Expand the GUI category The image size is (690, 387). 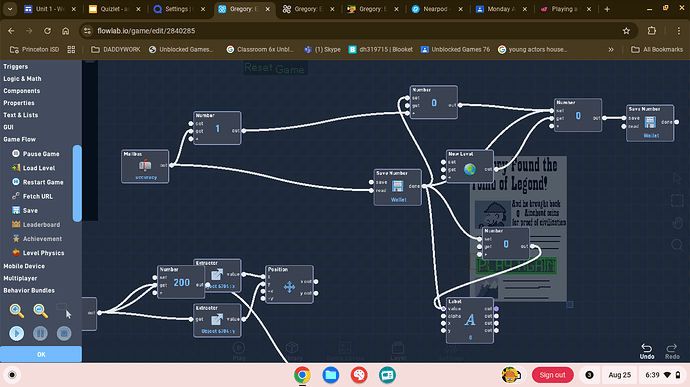point(8,127)
